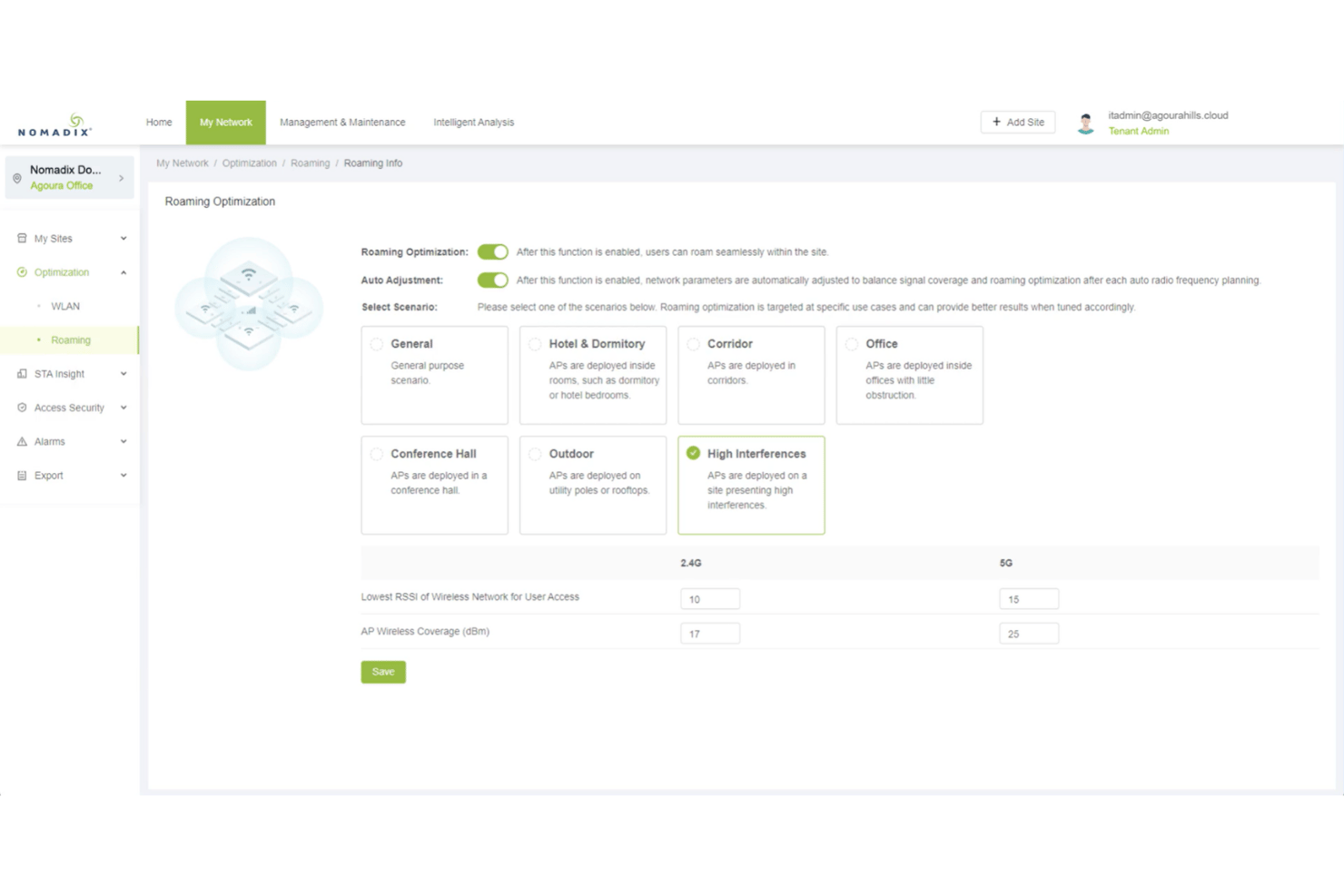The width and height of the screenshot is (1344, 896).
Task: Click the plus icon in Add Site
Action: [x=996, y=122]
